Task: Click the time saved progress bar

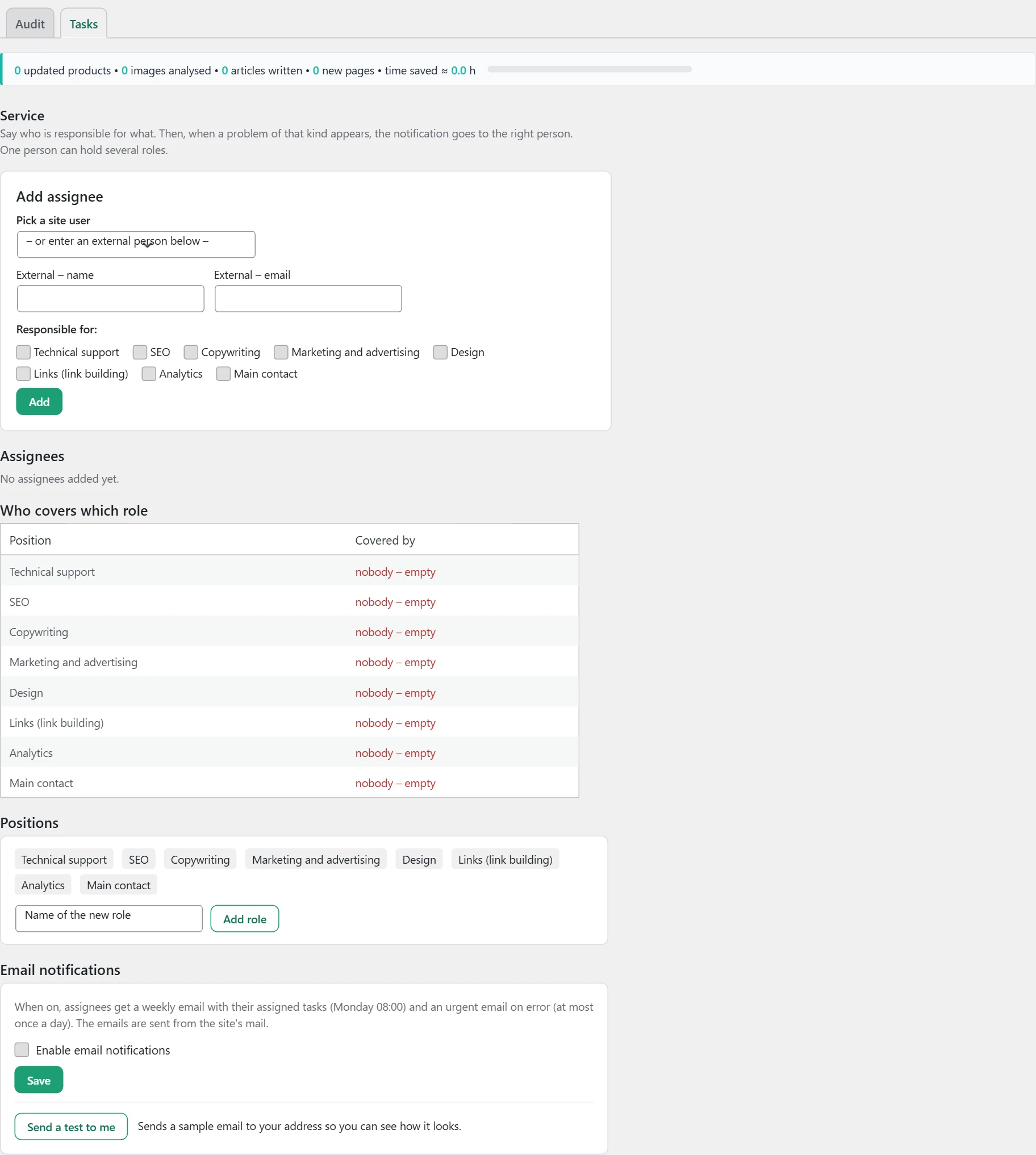Action: tap(590, 69)
